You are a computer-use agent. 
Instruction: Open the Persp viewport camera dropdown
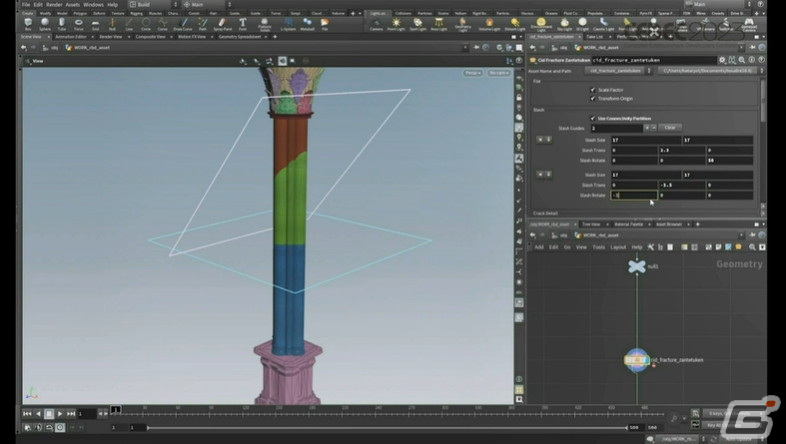(472, 73)
